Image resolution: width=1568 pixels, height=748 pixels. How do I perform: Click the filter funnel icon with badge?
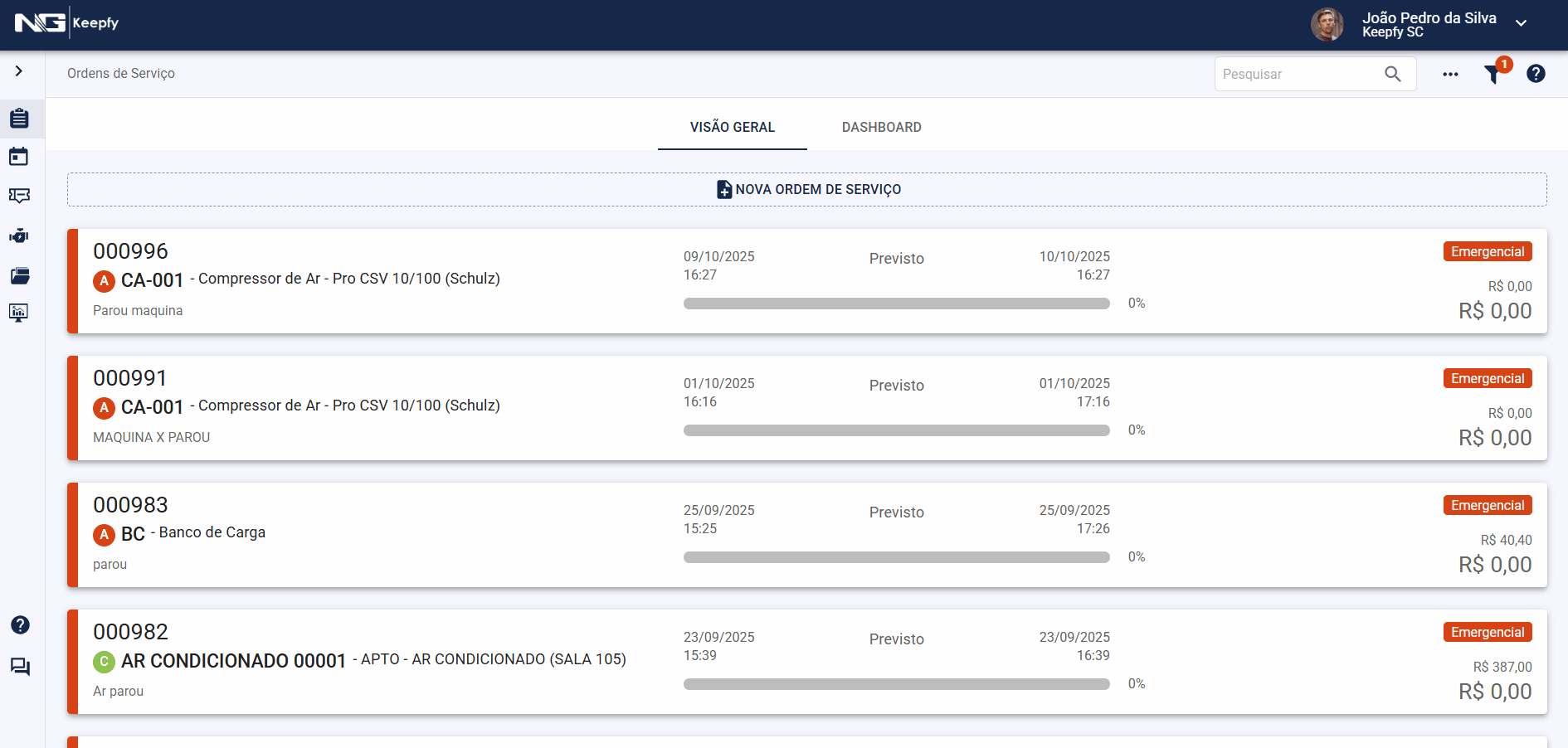click(1493, 74)
